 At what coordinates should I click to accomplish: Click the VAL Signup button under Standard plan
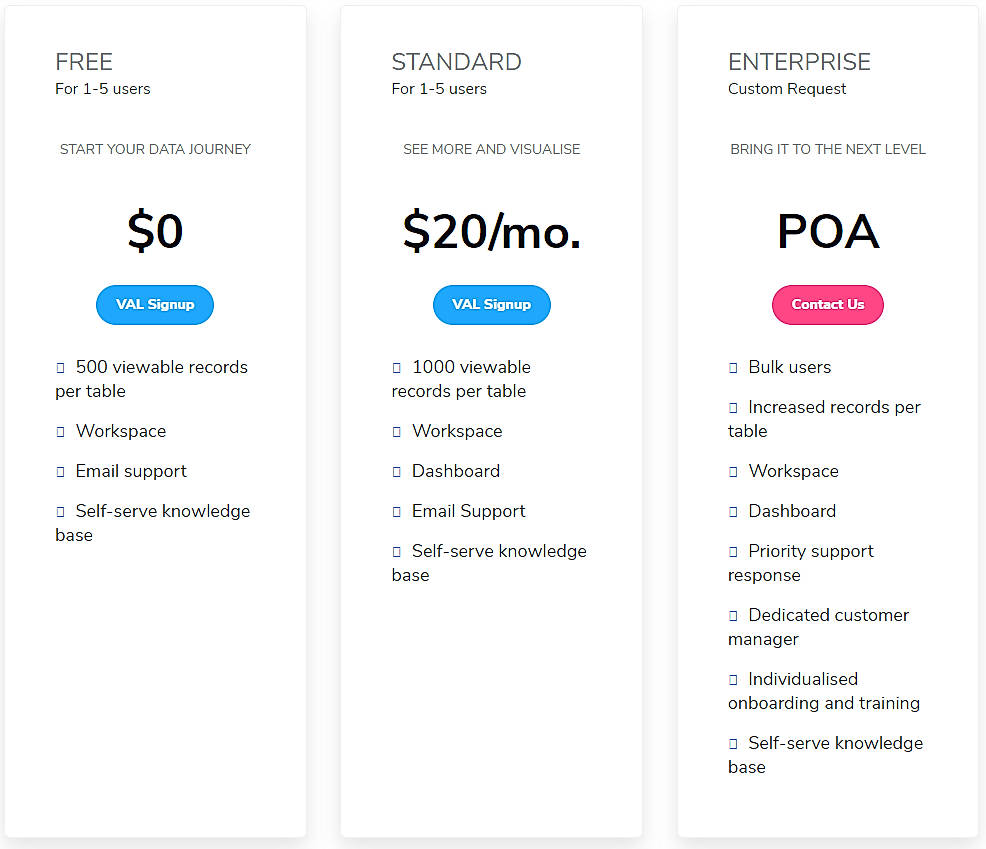[491, 305]
